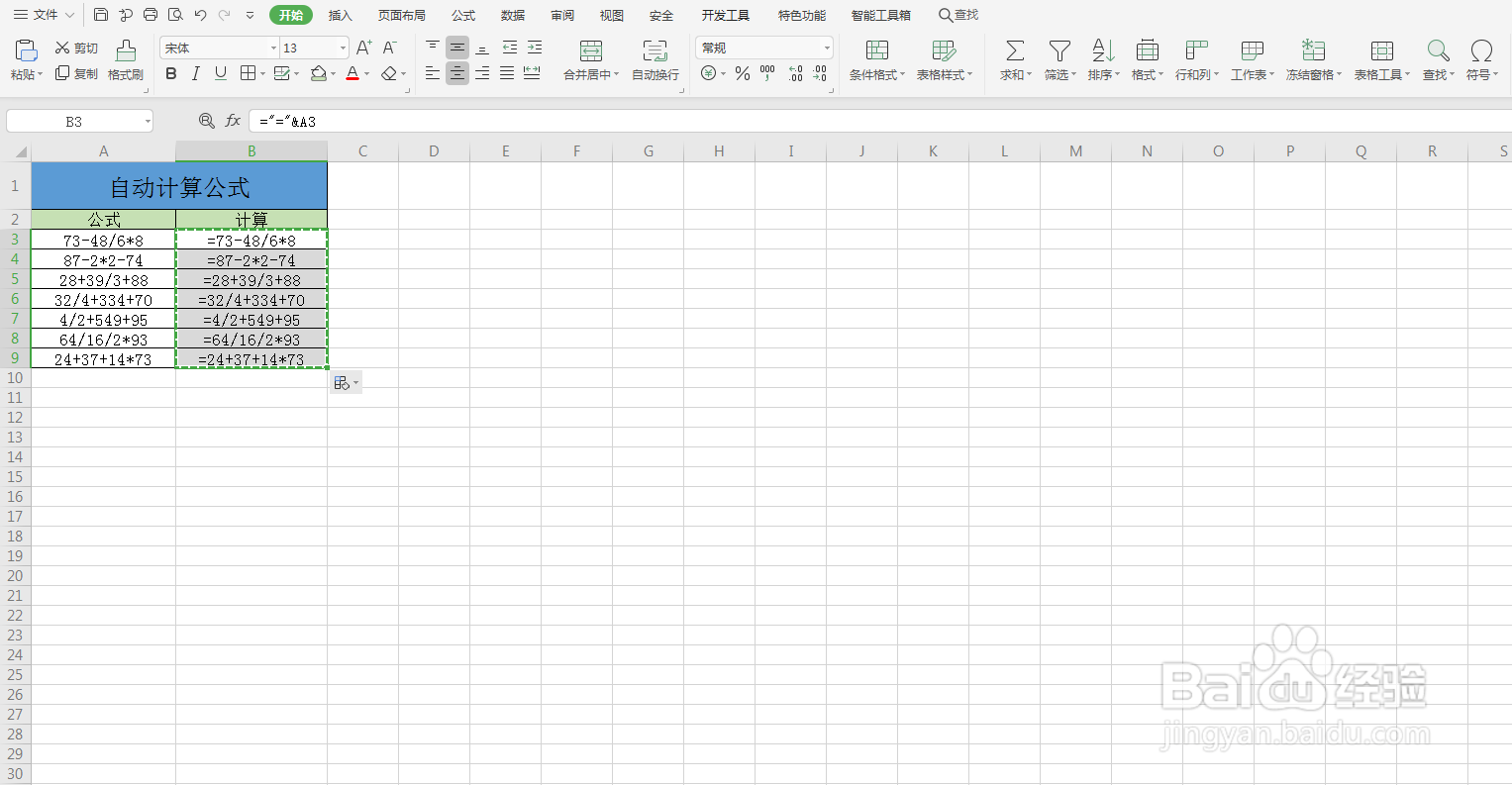
Task: Toggle Underline formatting
Action: coord(221,73)
